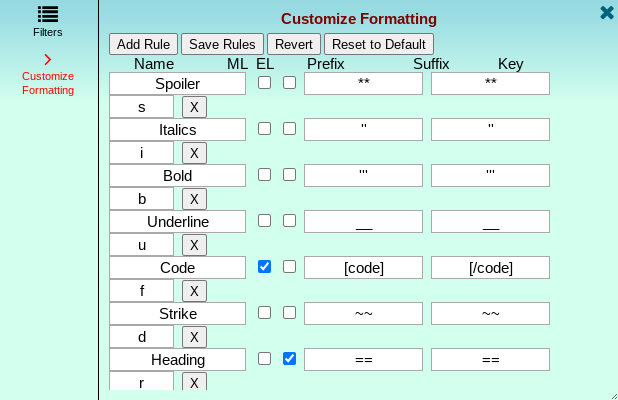This screenshot has width=618, height=400.
Task: Uncheck the ML checkbox for Code
Action: pos(264,267)
